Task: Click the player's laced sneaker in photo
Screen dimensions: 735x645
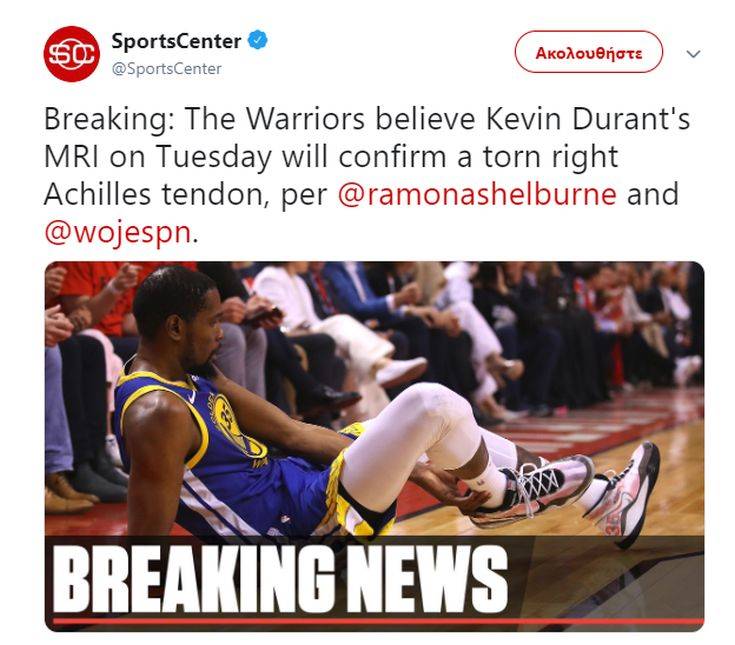Action: point(533,488)
